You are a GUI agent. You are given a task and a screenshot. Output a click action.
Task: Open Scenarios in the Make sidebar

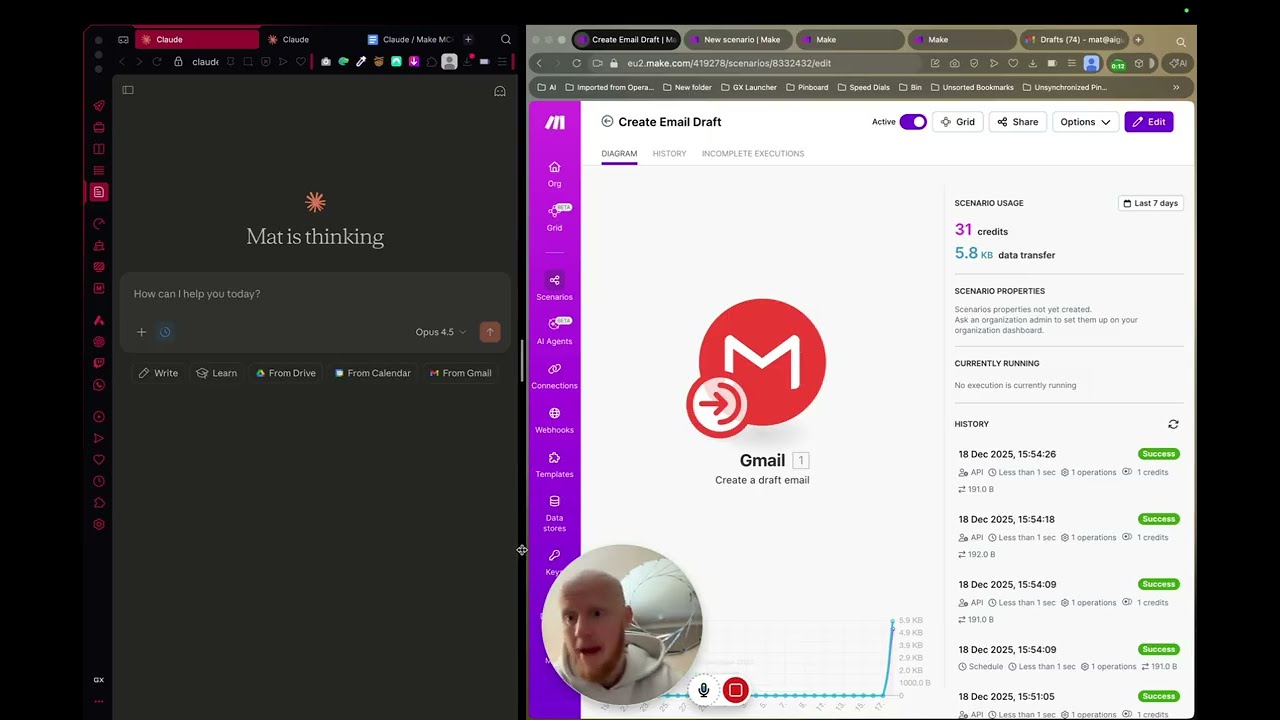click(x=554, y=287)
